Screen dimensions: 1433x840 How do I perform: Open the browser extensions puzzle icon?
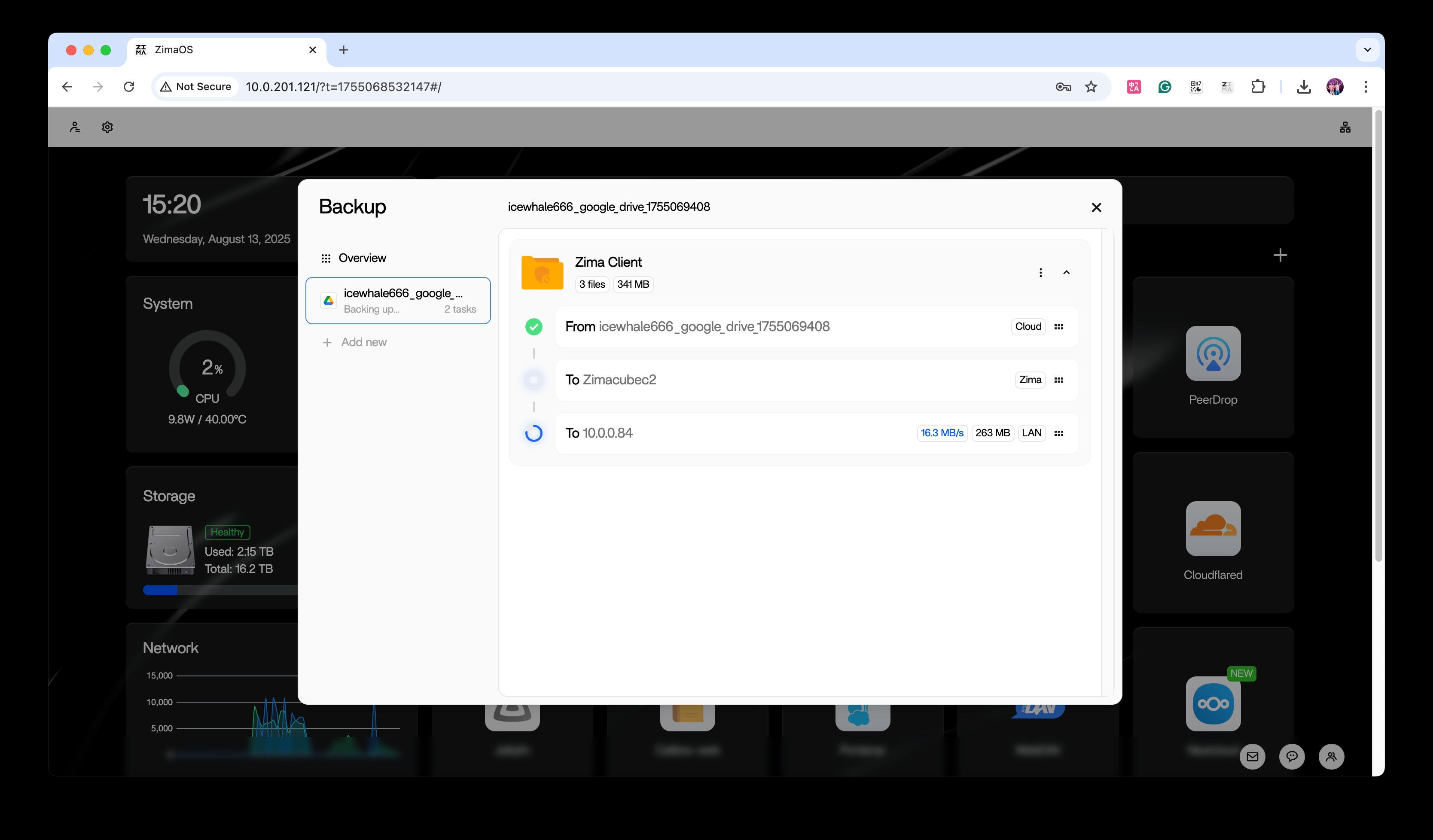(1258, 87)
